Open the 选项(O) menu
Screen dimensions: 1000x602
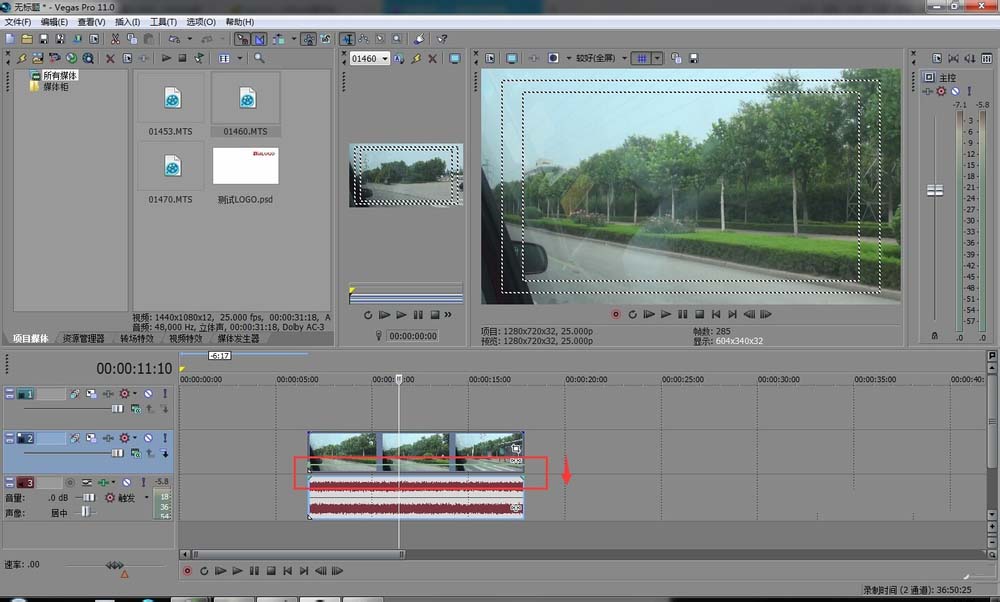(x=201, y=22)
